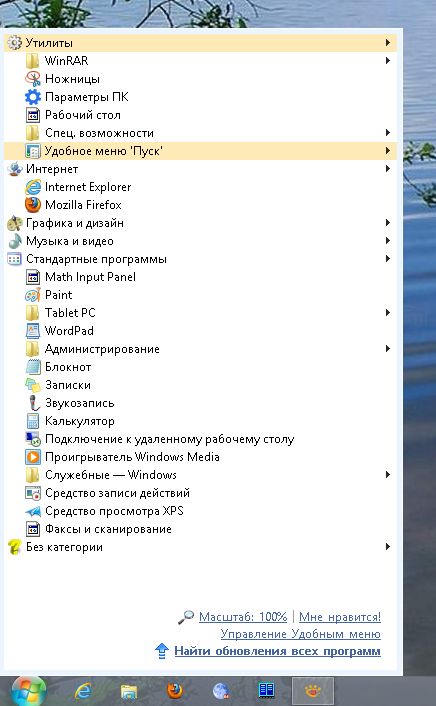Click the magnifier icon next to Масштаб
The width and height of the screenshot is (436, 706).
coord(186,617)
